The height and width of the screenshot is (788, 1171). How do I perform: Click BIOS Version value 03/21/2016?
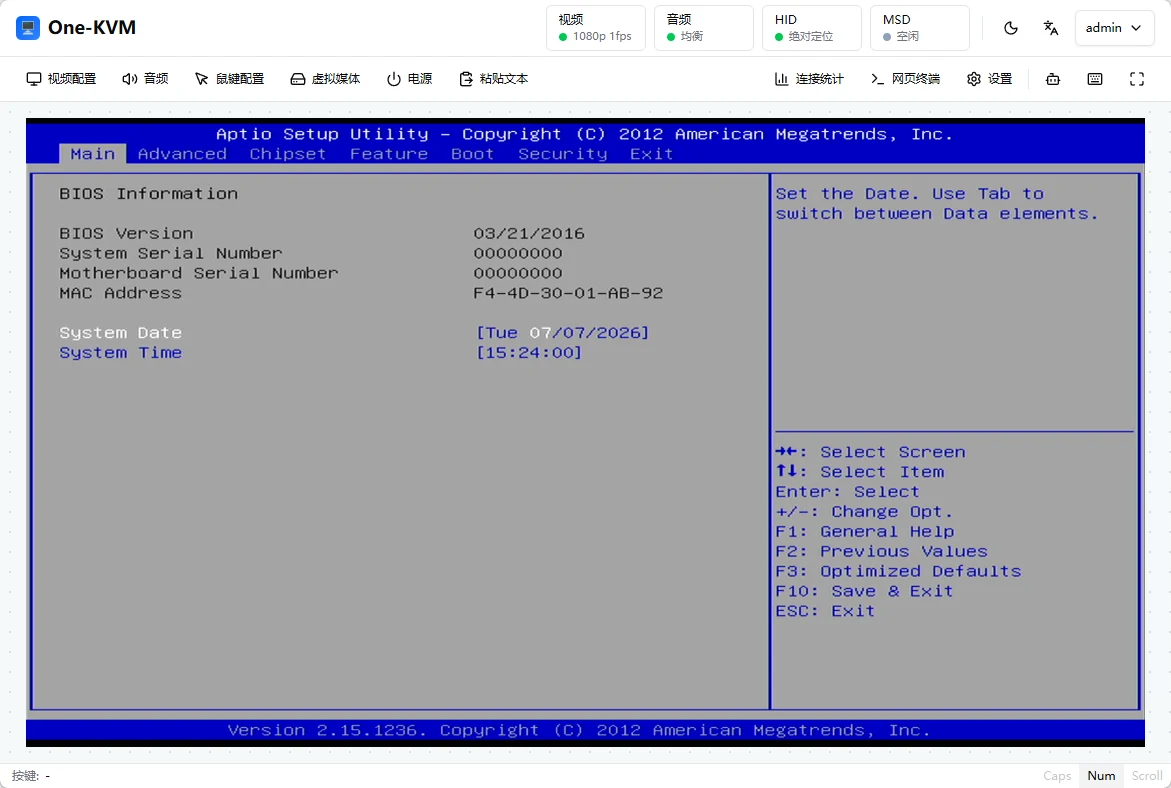click(x=529, y=234)
